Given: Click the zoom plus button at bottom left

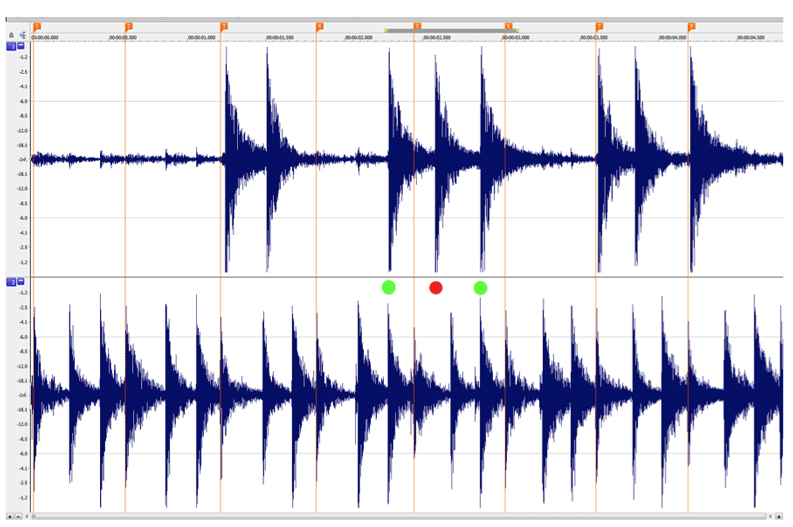Looking at the screenshot, I should 10,517.
